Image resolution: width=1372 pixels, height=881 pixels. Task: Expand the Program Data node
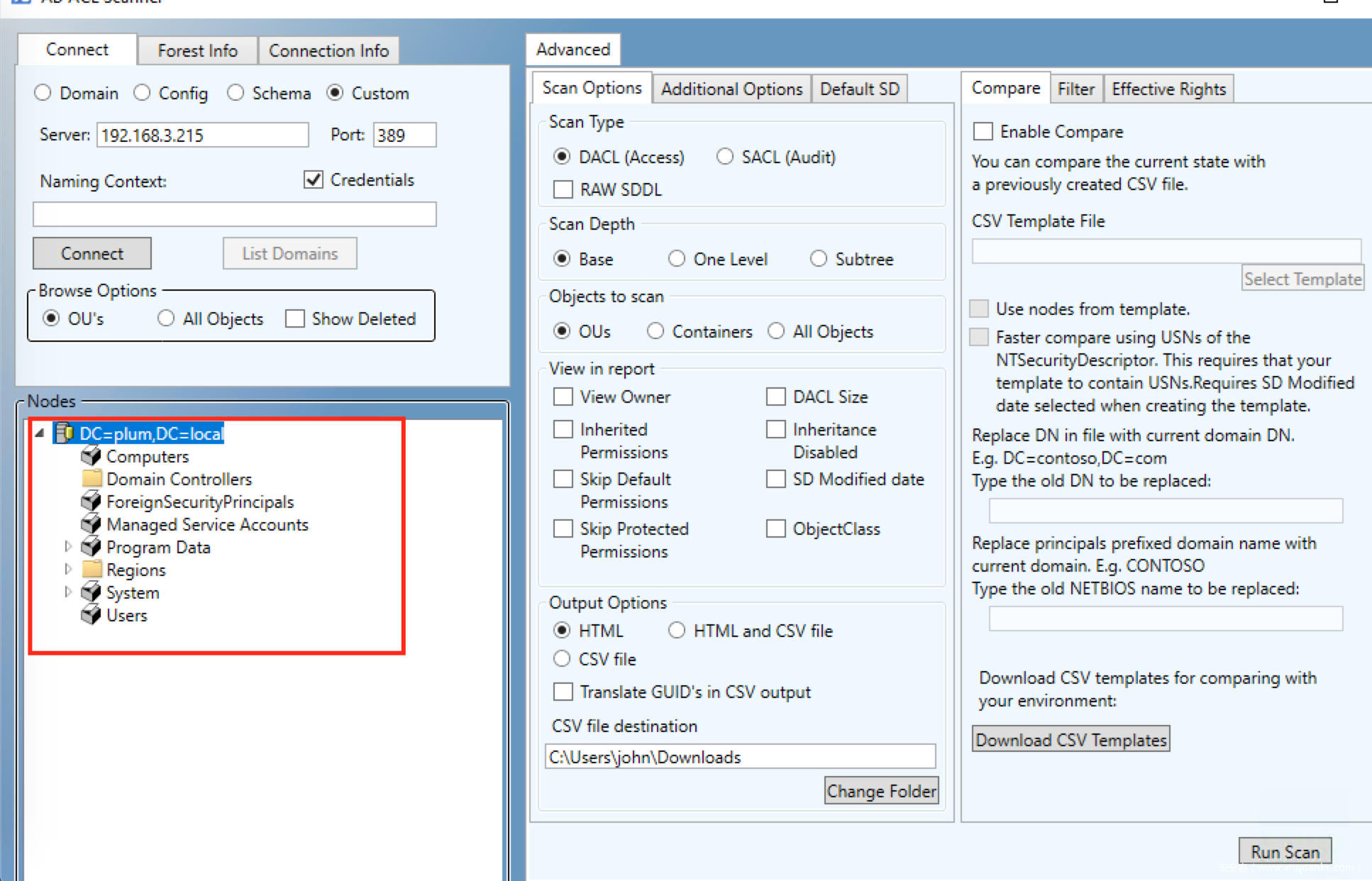click(x=68, y=546)
